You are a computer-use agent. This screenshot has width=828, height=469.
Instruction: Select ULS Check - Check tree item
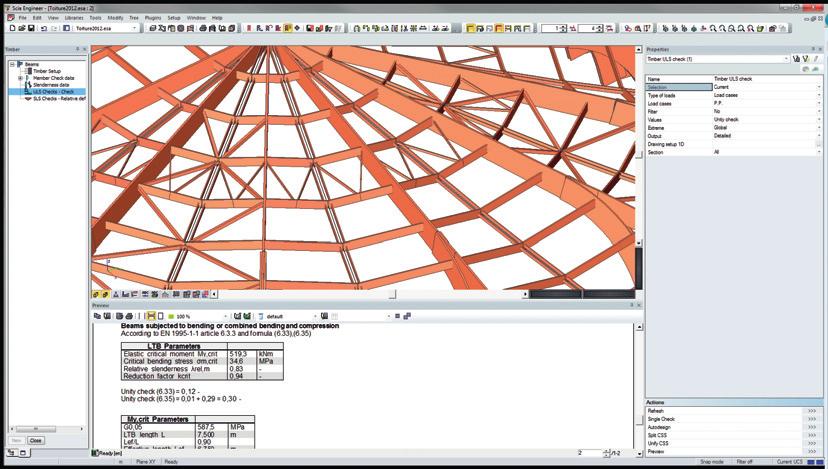pyautogui.click(x=53, y=91)
